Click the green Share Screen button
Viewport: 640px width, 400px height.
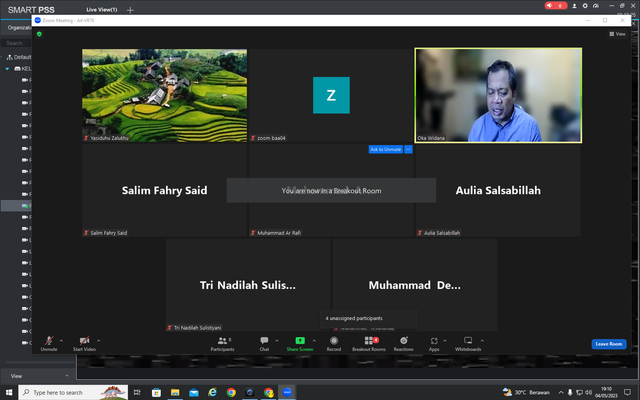pos(300,344)
